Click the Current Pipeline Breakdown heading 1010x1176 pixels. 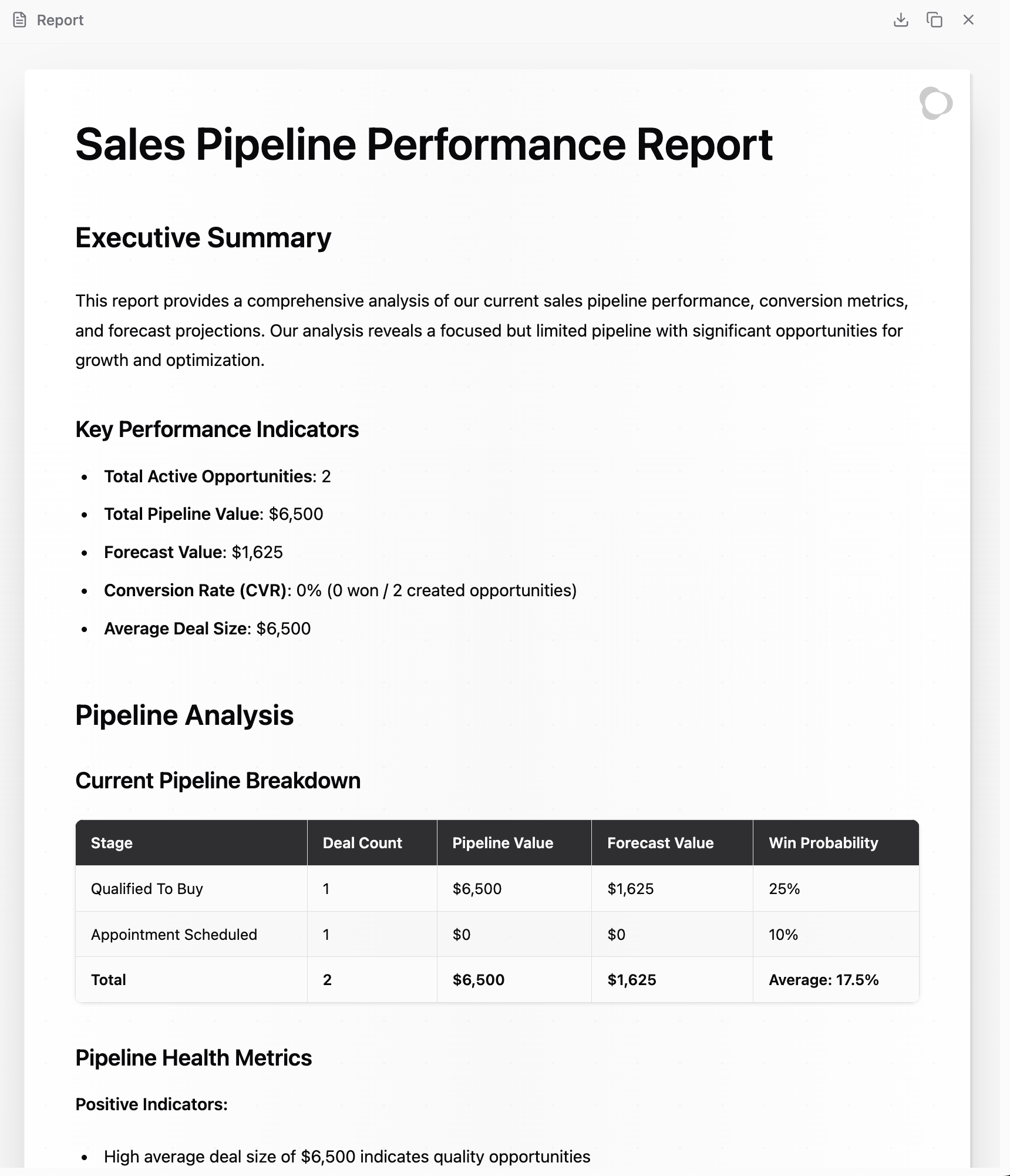218,781
